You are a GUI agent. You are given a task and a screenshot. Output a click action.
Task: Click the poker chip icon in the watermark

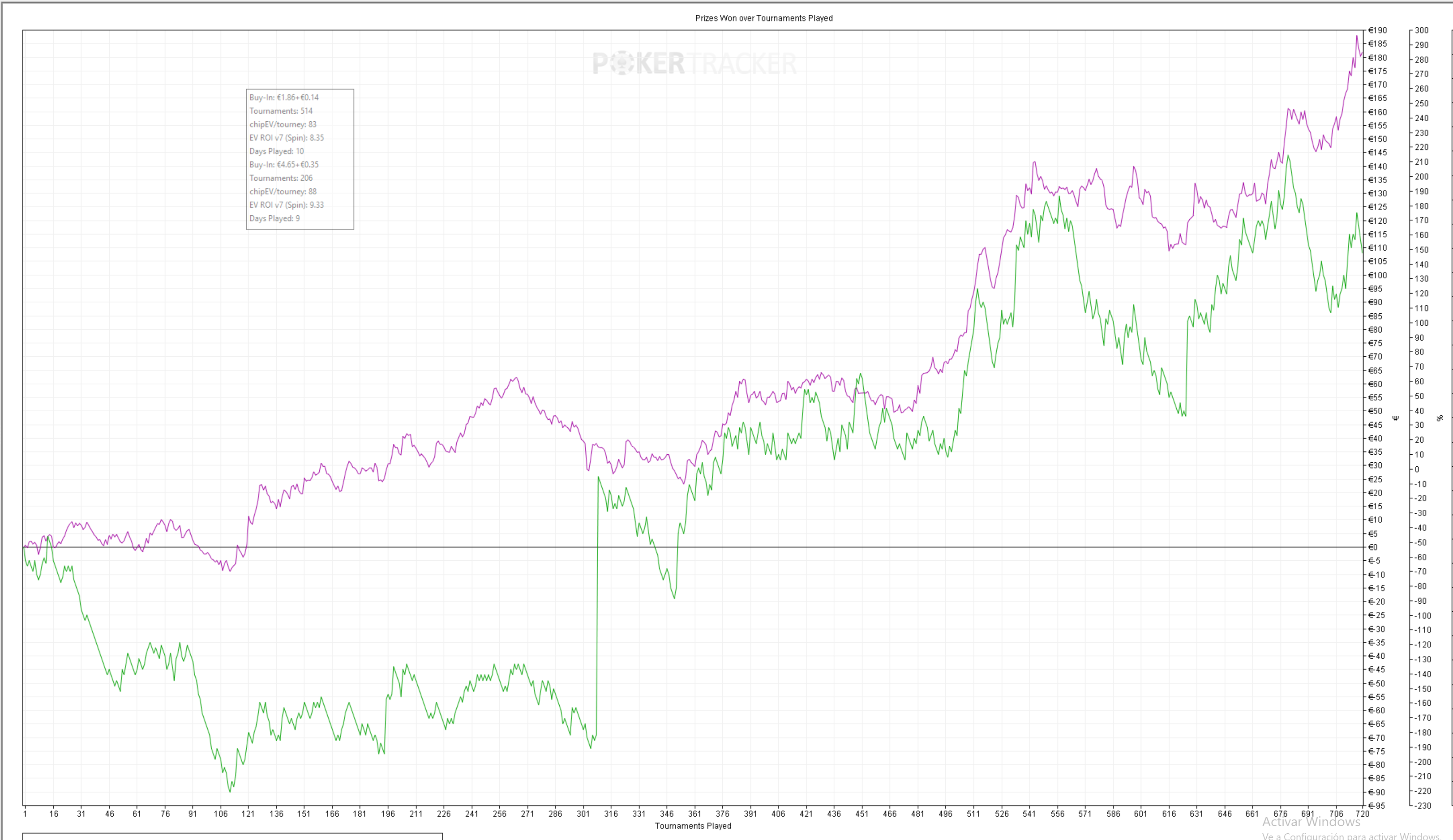tap(621, 64)
